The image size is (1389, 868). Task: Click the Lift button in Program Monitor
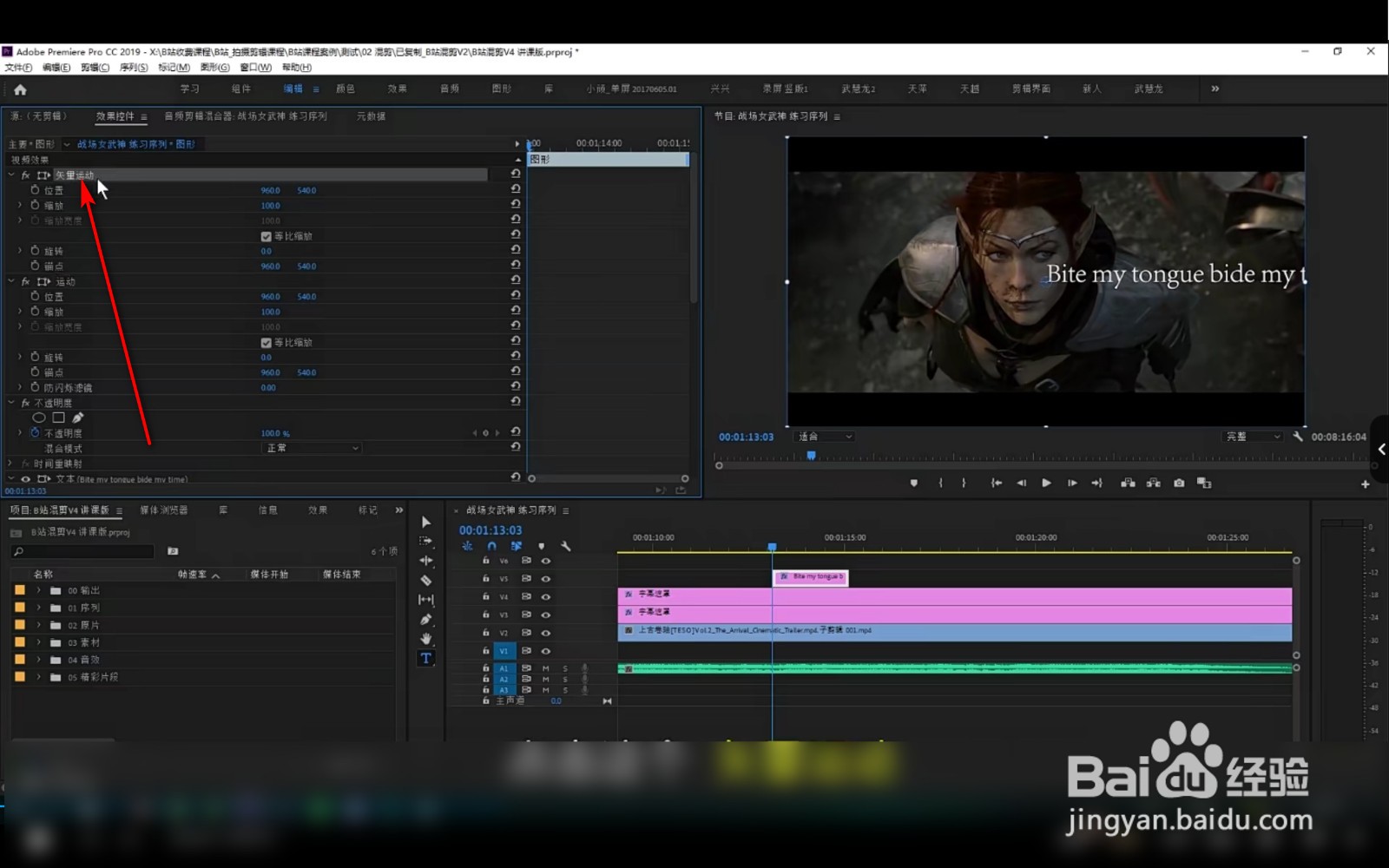pos(1128,483)
